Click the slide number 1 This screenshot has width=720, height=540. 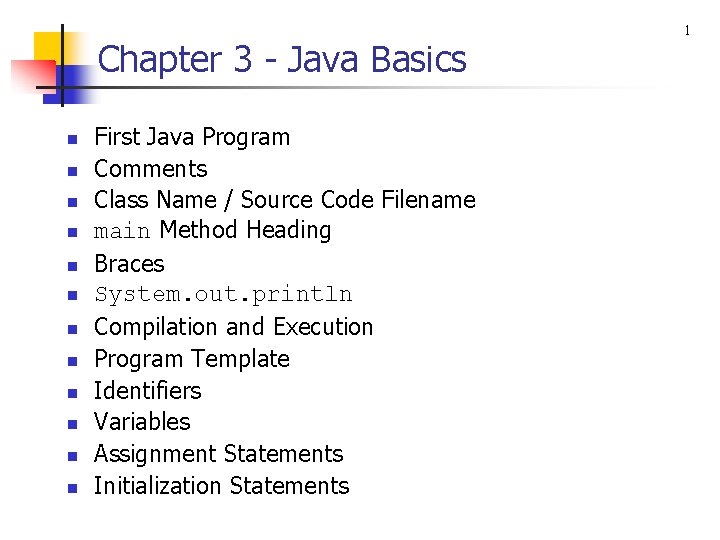(x=687, y=31)
